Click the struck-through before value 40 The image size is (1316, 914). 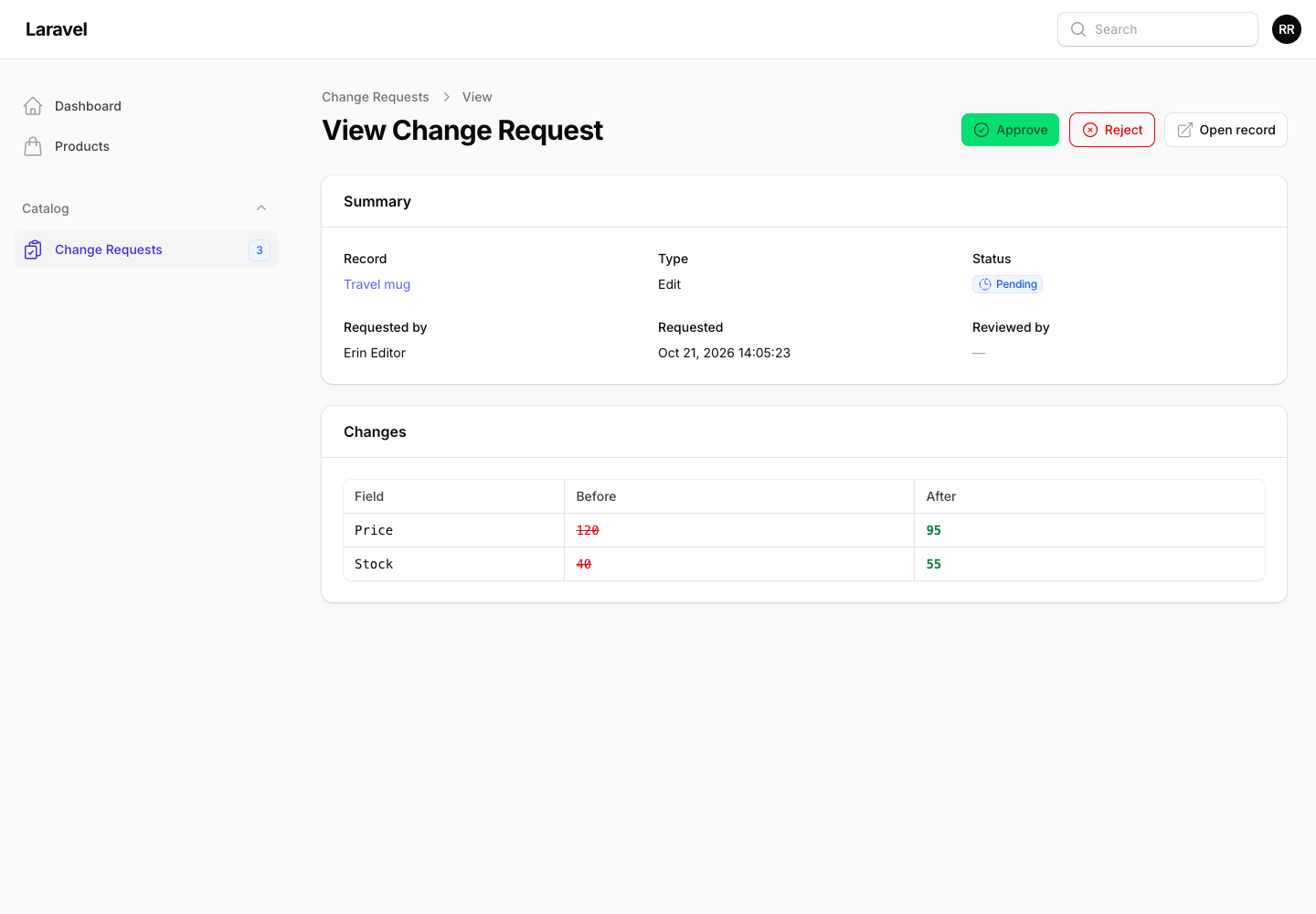point(584,564)
